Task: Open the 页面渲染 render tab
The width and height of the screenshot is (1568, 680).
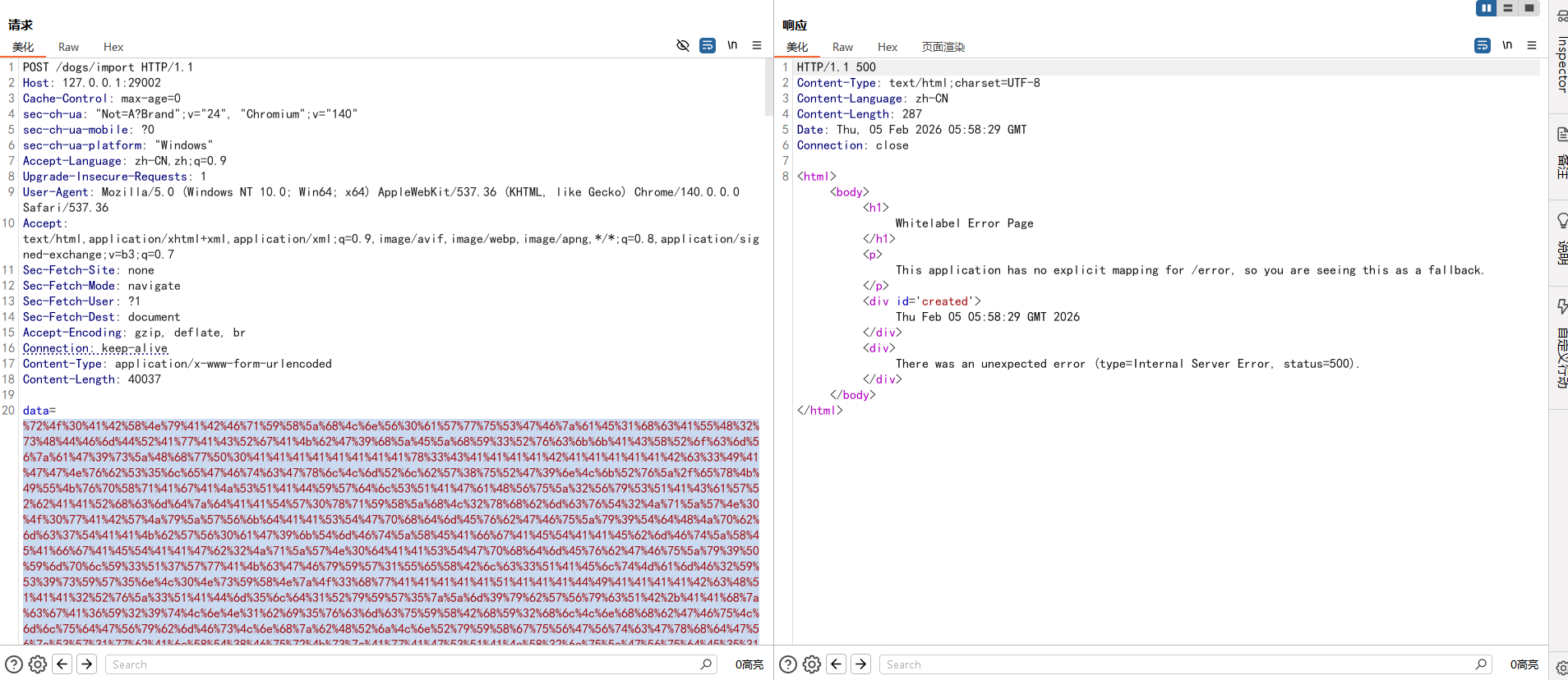Action: [x=943, y=48]
